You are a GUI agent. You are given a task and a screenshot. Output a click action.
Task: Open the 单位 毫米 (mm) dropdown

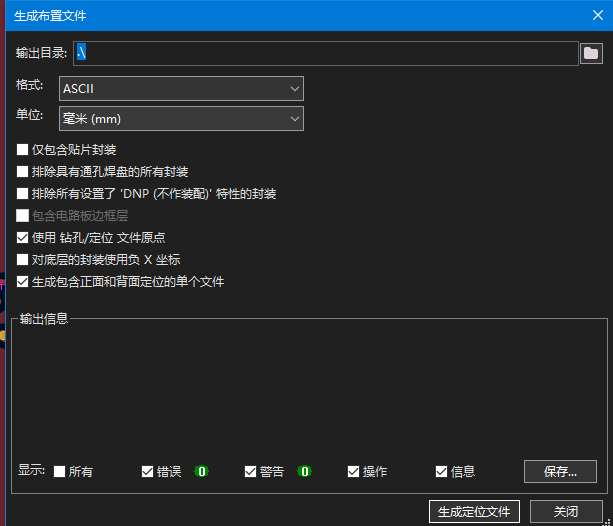pyautogui.click(x=181, y=119)
